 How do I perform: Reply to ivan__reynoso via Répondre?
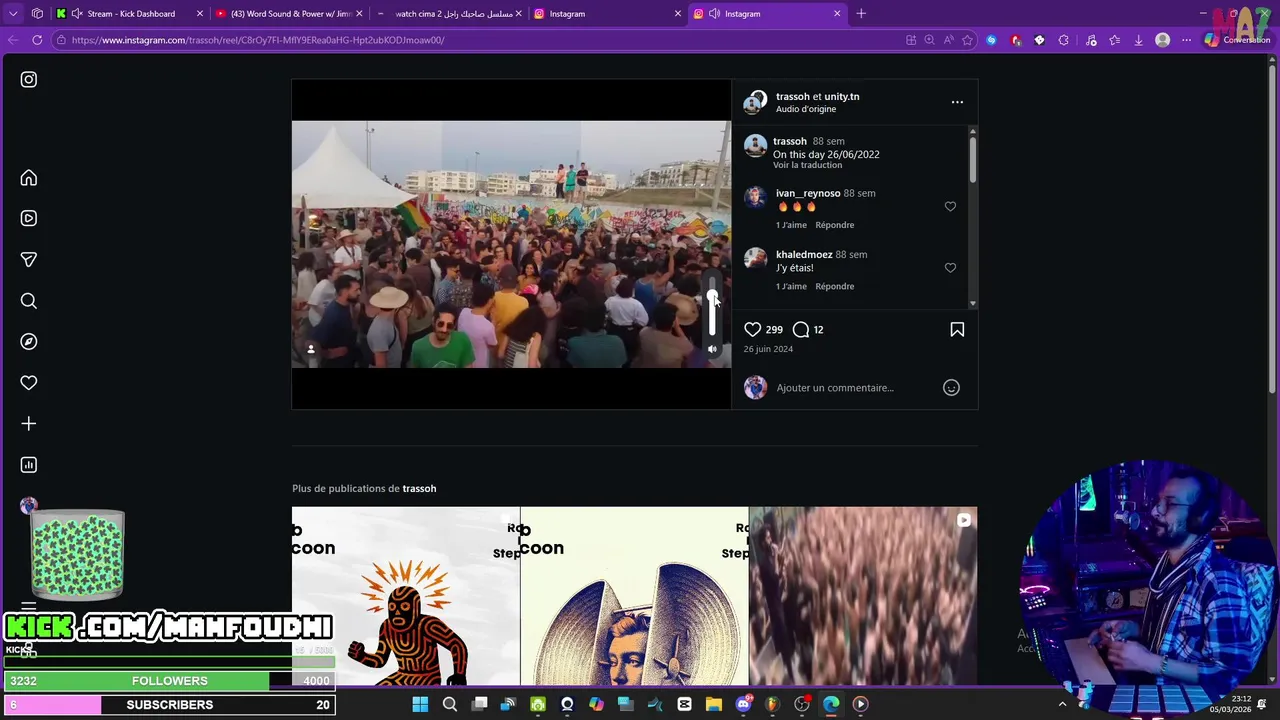[x=834, y=225]
